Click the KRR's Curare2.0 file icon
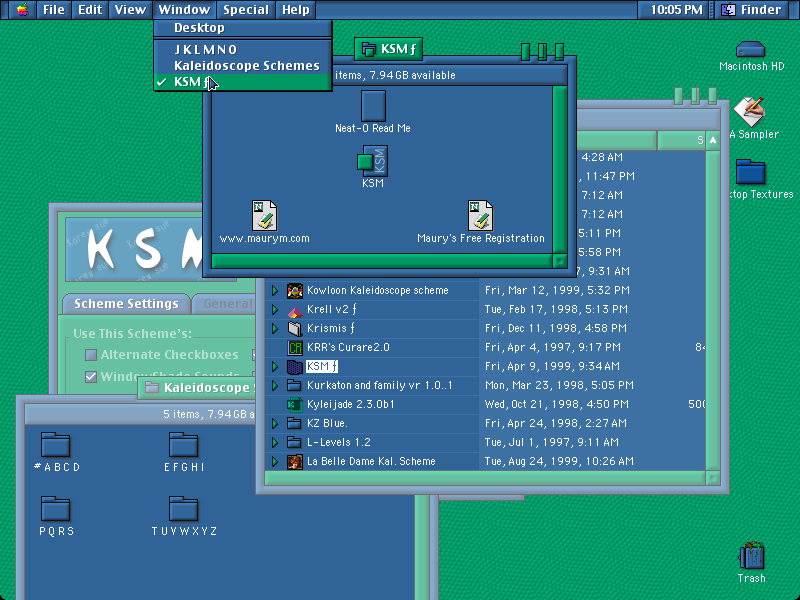This screenshot has width=800, height=600. pos(295,347)
